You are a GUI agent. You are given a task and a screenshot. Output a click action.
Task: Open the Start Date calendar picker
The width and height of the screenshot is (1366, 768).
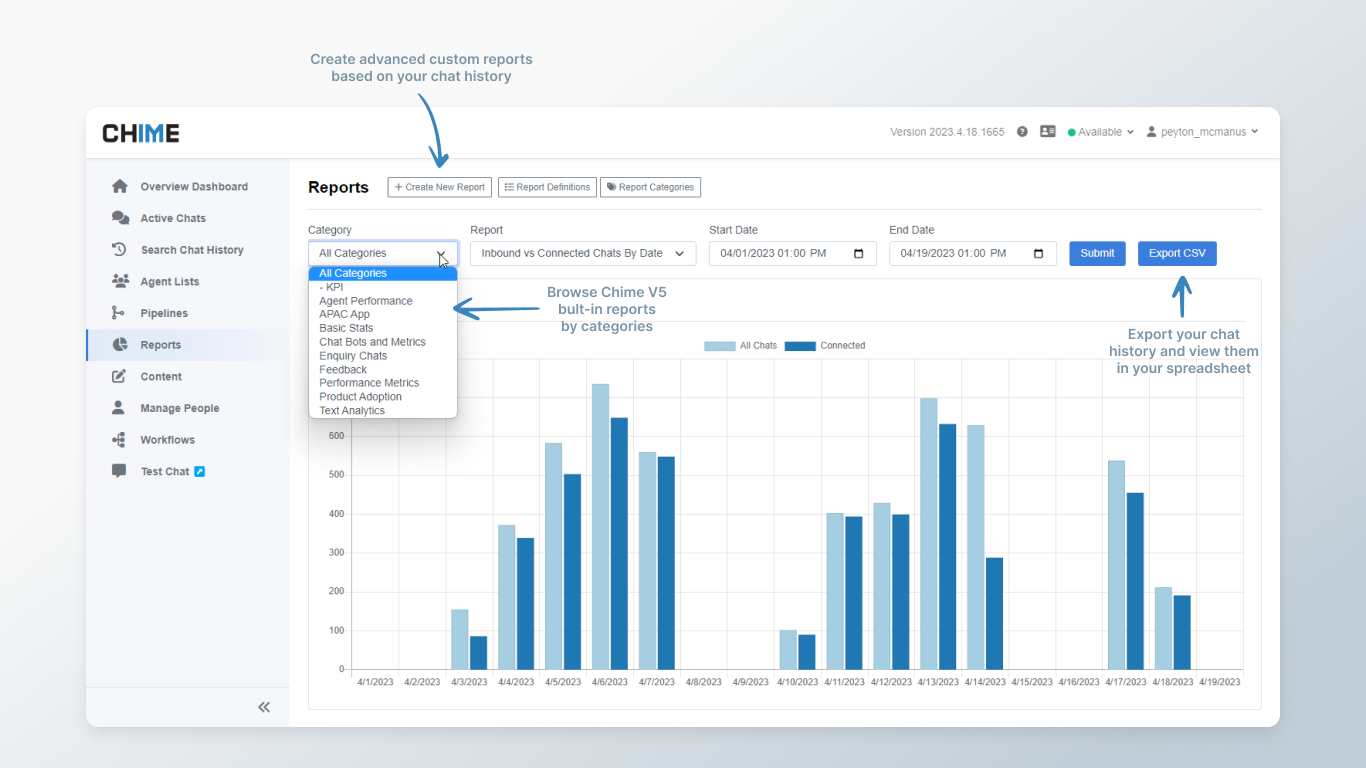click(859, 254)
